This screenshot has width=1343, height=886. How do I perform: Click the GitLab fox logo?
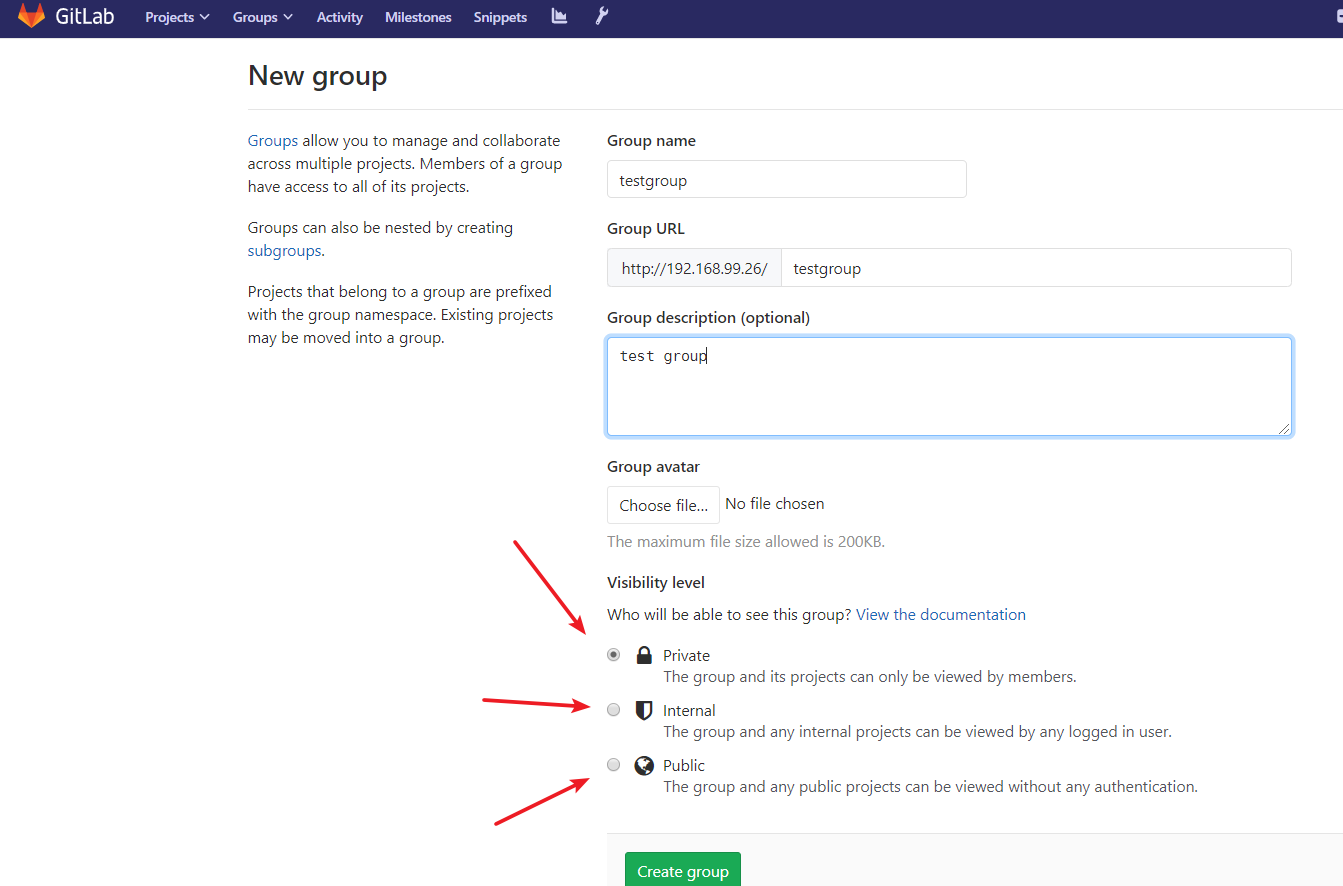pyautogui.click(x=30, y=15)
